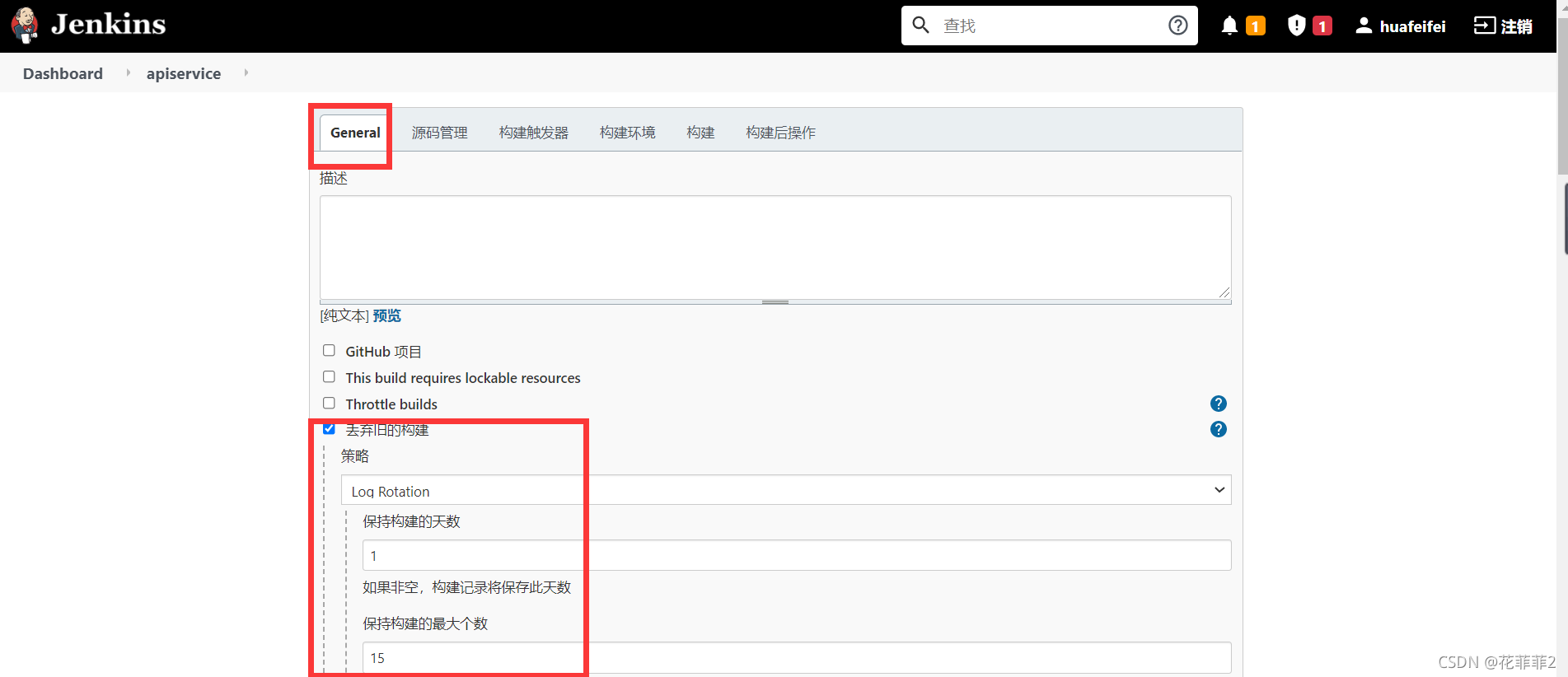Screen dimensions: 1568x677
Task: Click the user profile icon
Action: 1364,26
